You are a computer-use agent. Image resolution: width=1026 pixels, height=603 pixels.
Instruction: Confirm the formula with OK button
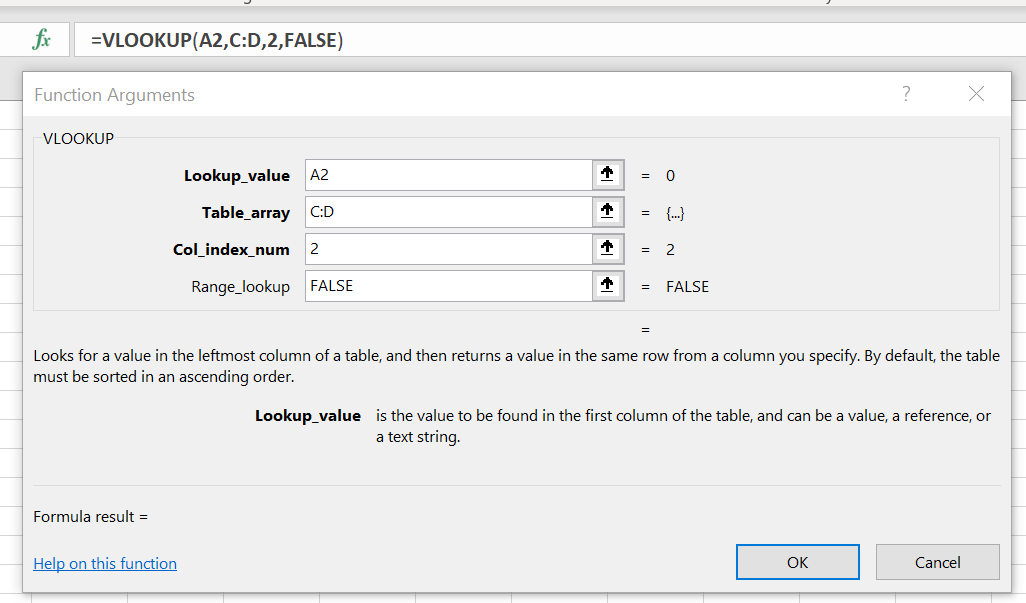click(x=798, y=562)
